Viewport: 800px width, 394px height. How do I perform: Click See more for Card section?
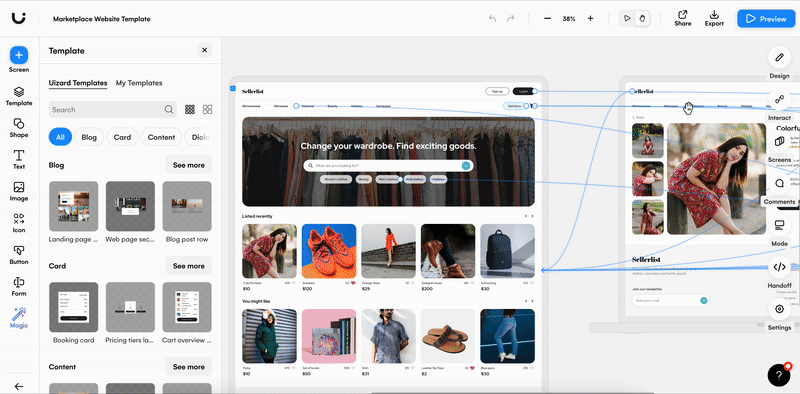pyautogui.click(x=188, y=265)
